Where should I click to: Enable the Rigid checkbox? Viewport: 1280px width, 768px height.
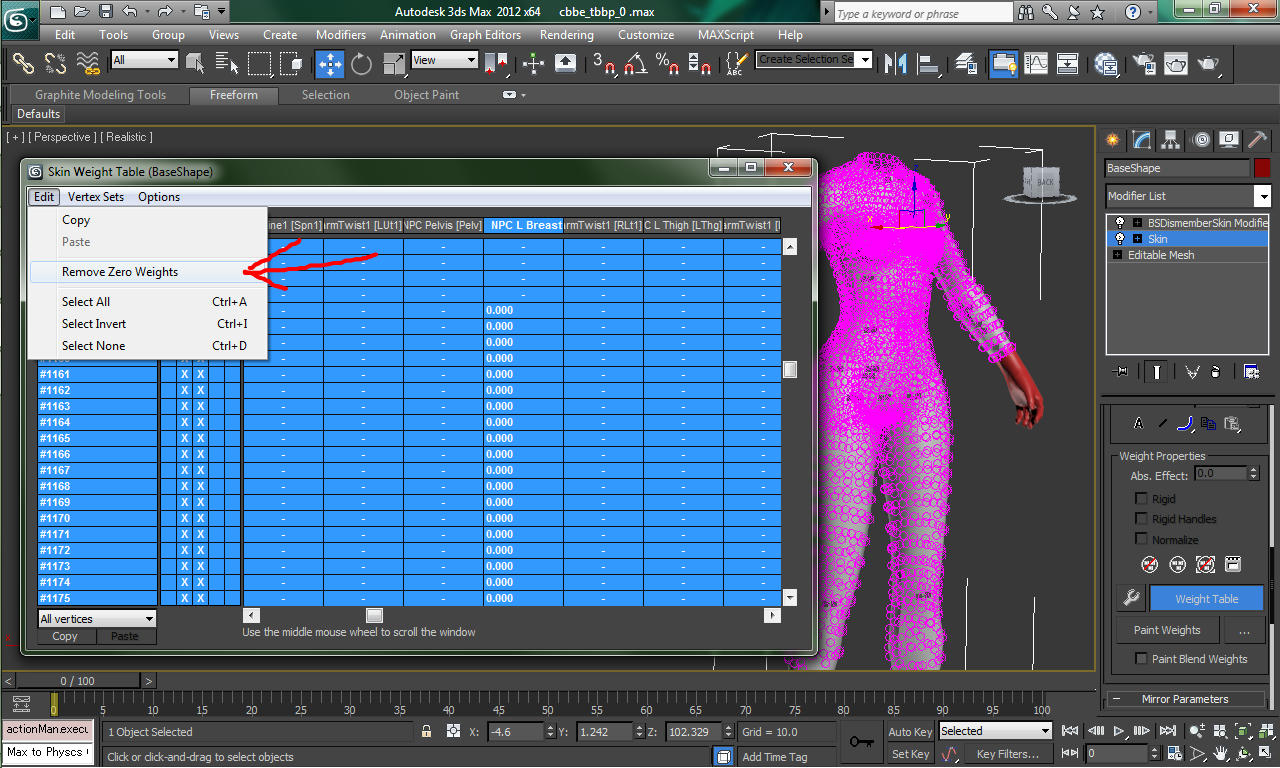[x=1141, y=498]
